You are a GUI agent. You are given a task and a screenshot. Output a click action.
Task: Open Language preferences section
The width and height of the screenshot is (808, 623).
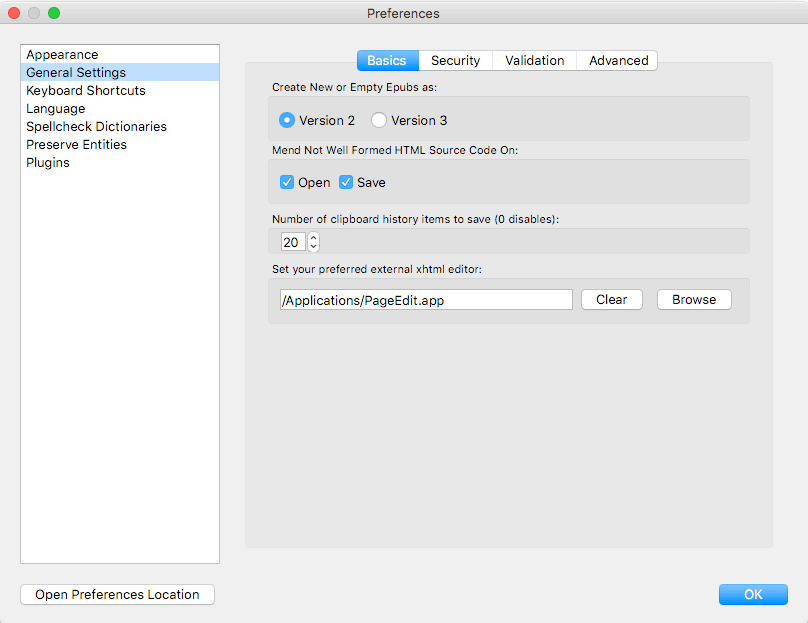pyautogui.click(x=56, y=108)
